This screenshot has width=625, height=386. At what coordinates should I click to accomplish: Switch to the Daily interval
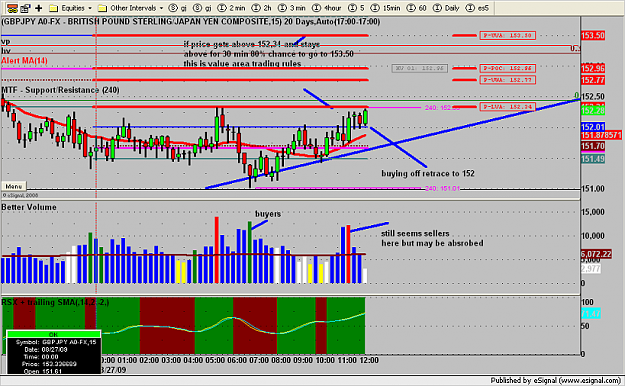(446, 8)
